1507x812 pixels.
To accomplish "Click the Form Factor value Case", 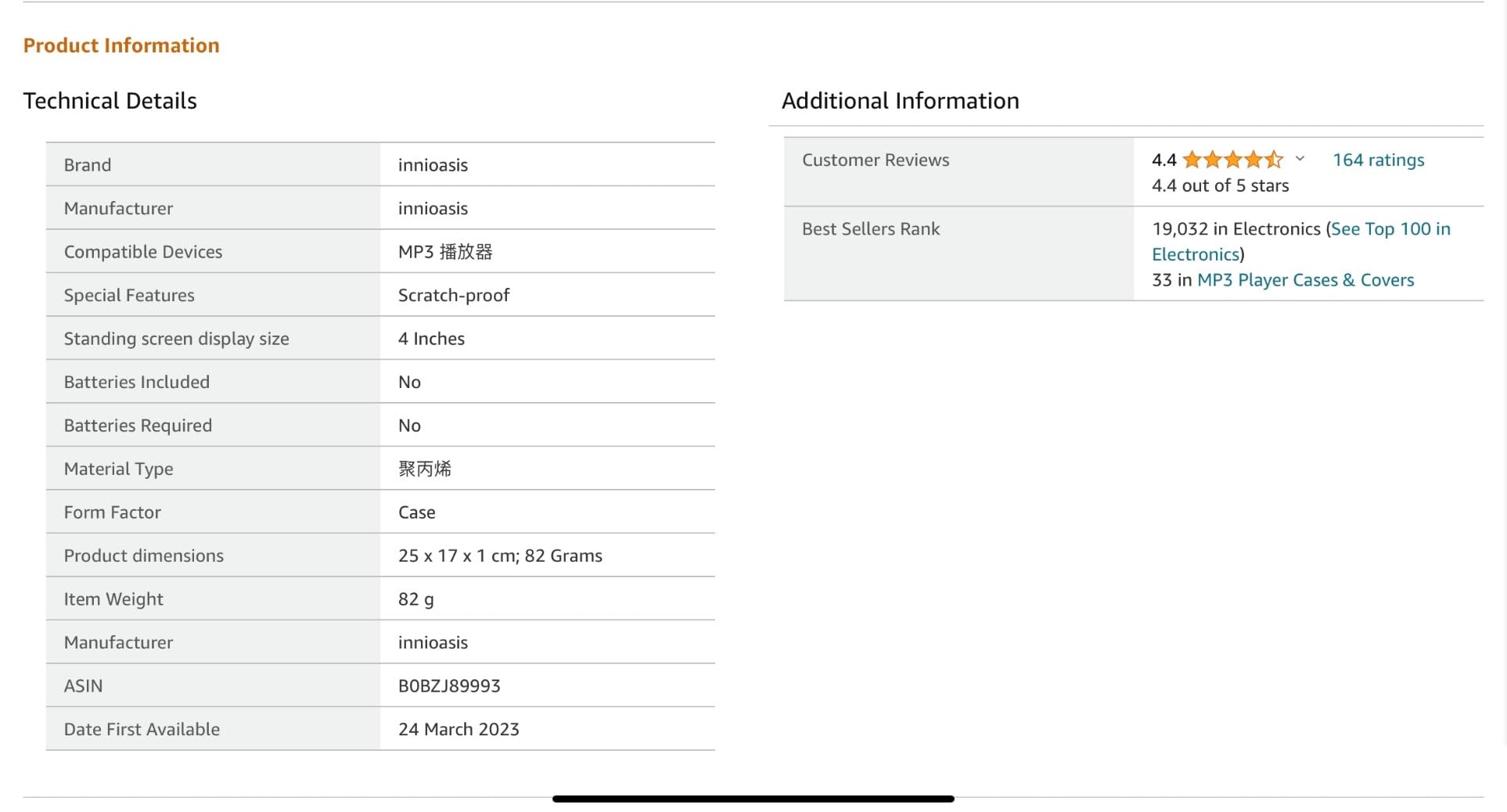I will tap(416, 512).
